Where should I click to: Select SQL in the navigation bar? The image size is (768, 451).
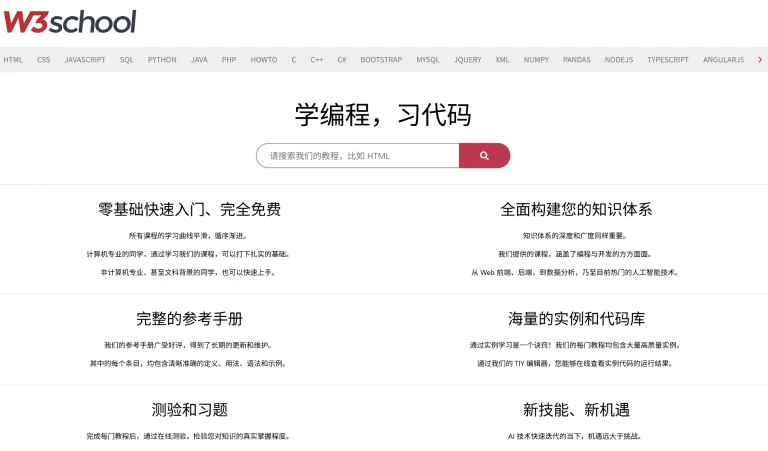127,60
